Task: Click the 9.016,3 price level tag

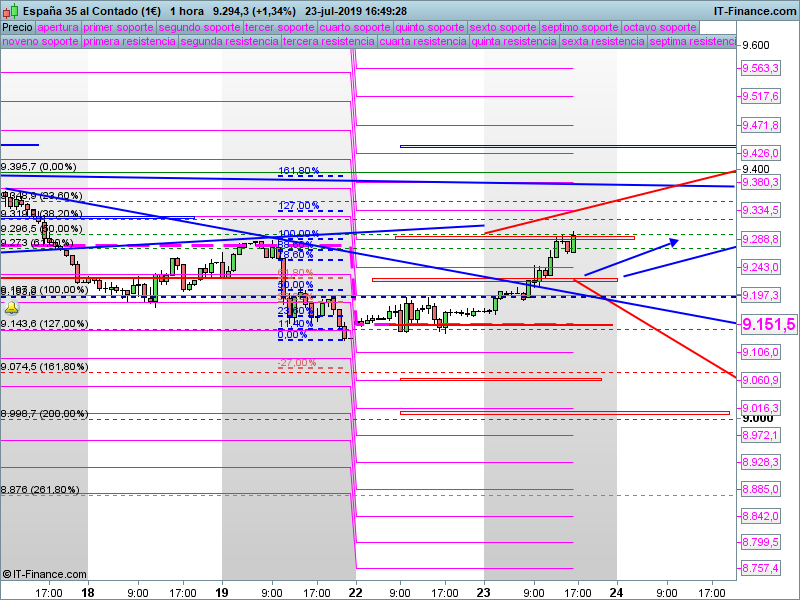Action: (760, 408)
